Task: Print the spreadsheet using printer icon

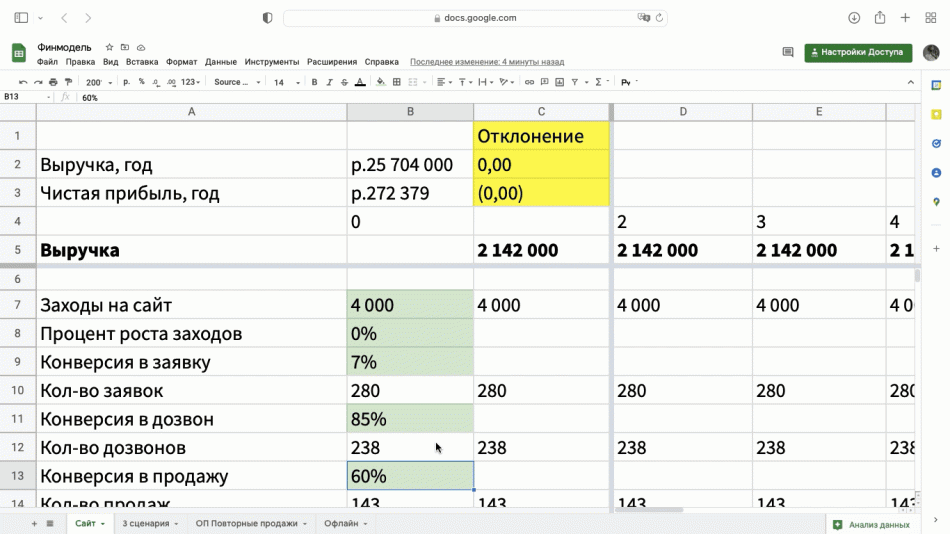Action: click(52, 82)
